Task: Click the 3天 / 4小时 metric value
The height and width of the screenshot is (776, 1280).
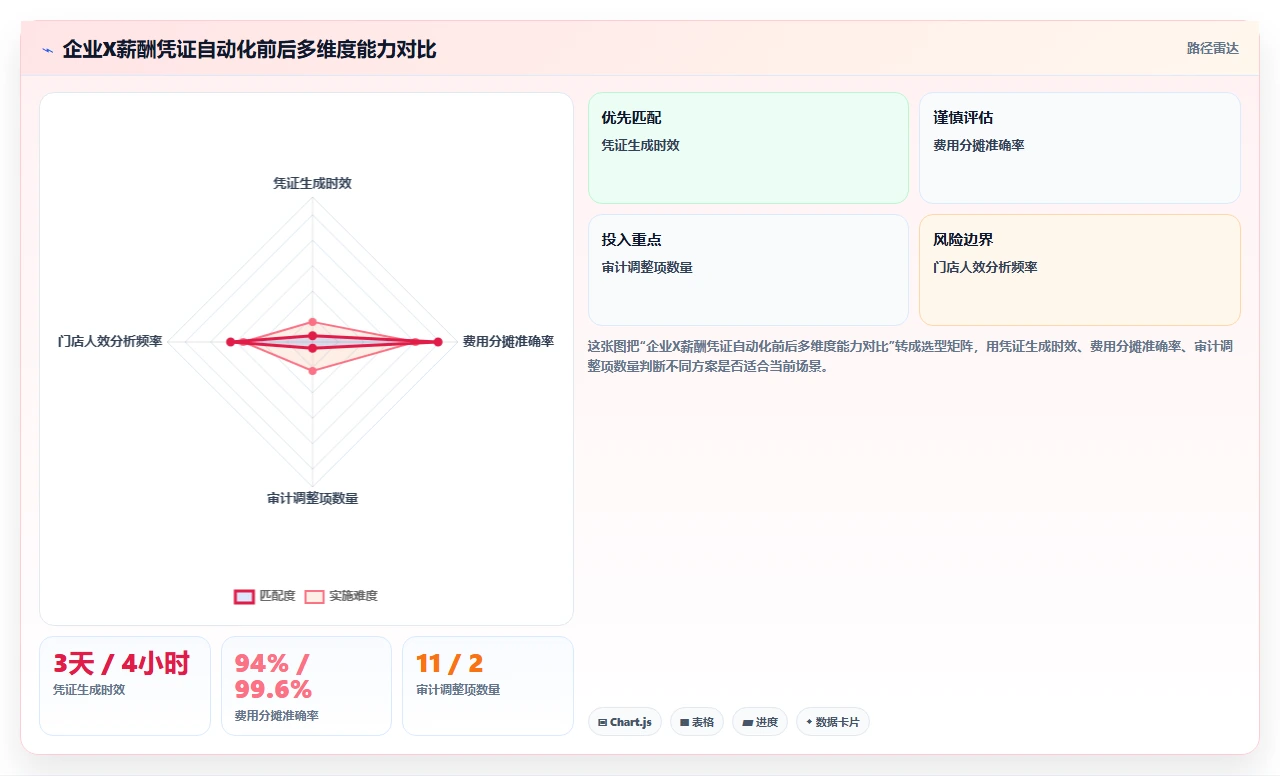Action: pyautogui.click(x=121, y=664)
